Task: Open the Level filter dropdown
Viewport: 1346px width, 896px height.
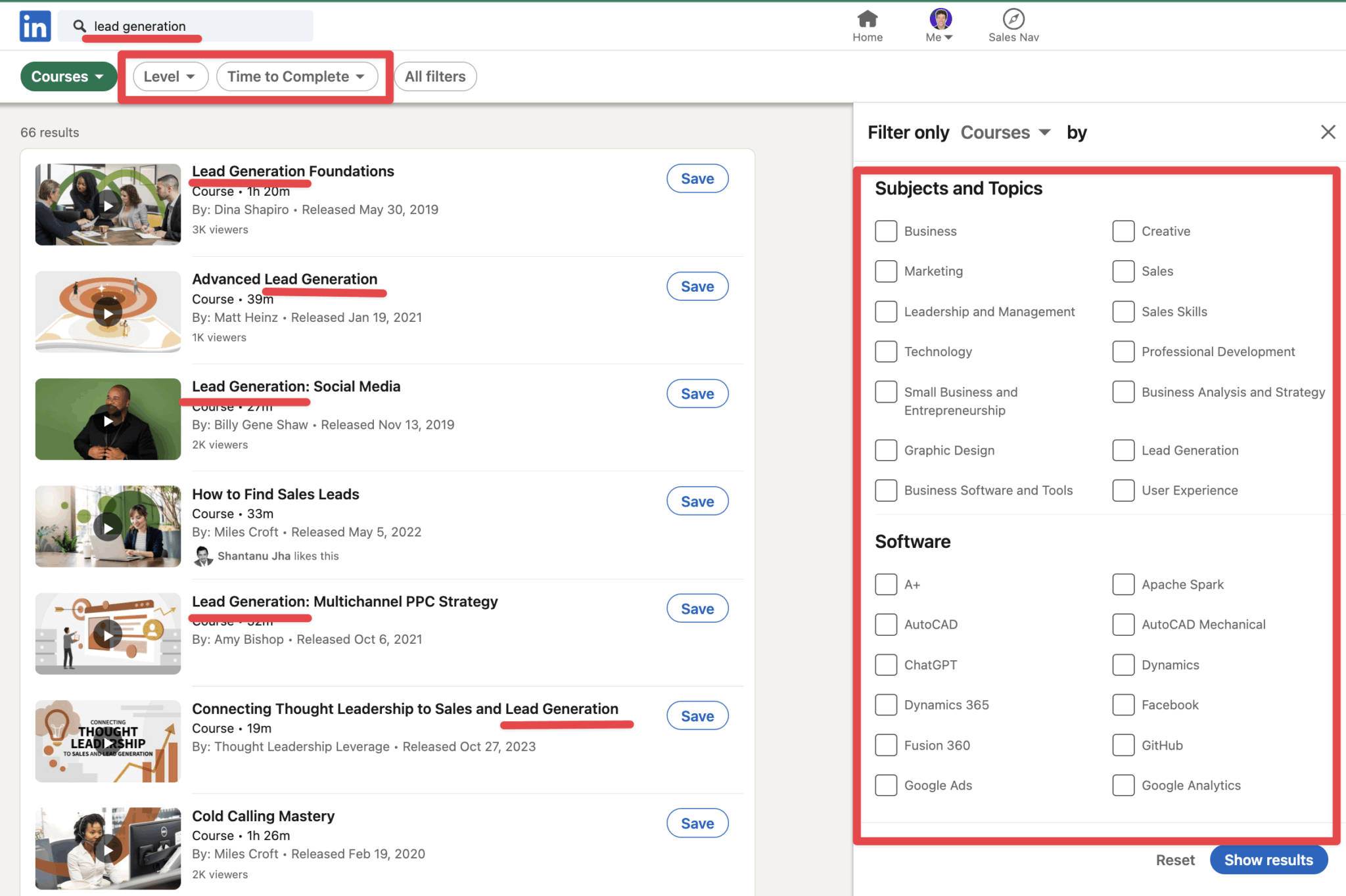Action: (x=169, y=76)
